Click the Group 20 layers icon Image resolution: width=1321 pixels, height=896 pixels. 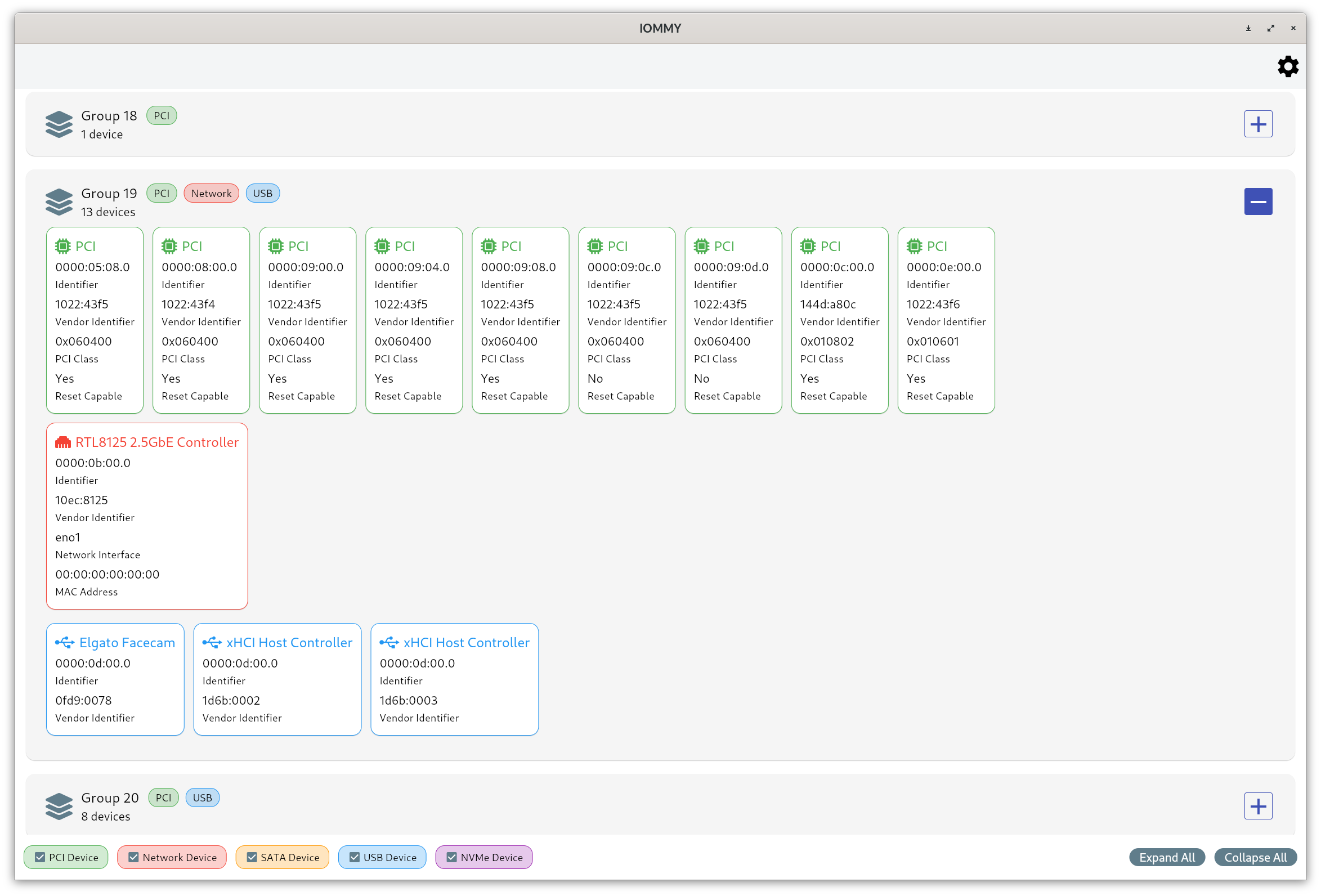(59, 806)
